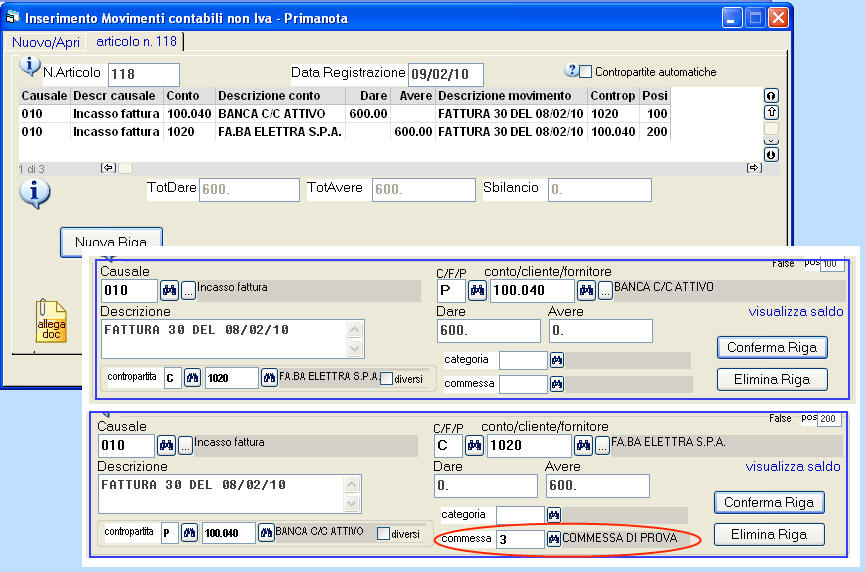865x572 pixels.
Task: Click large info balloon next to TotDare
Action: click(x=35, y=194)
